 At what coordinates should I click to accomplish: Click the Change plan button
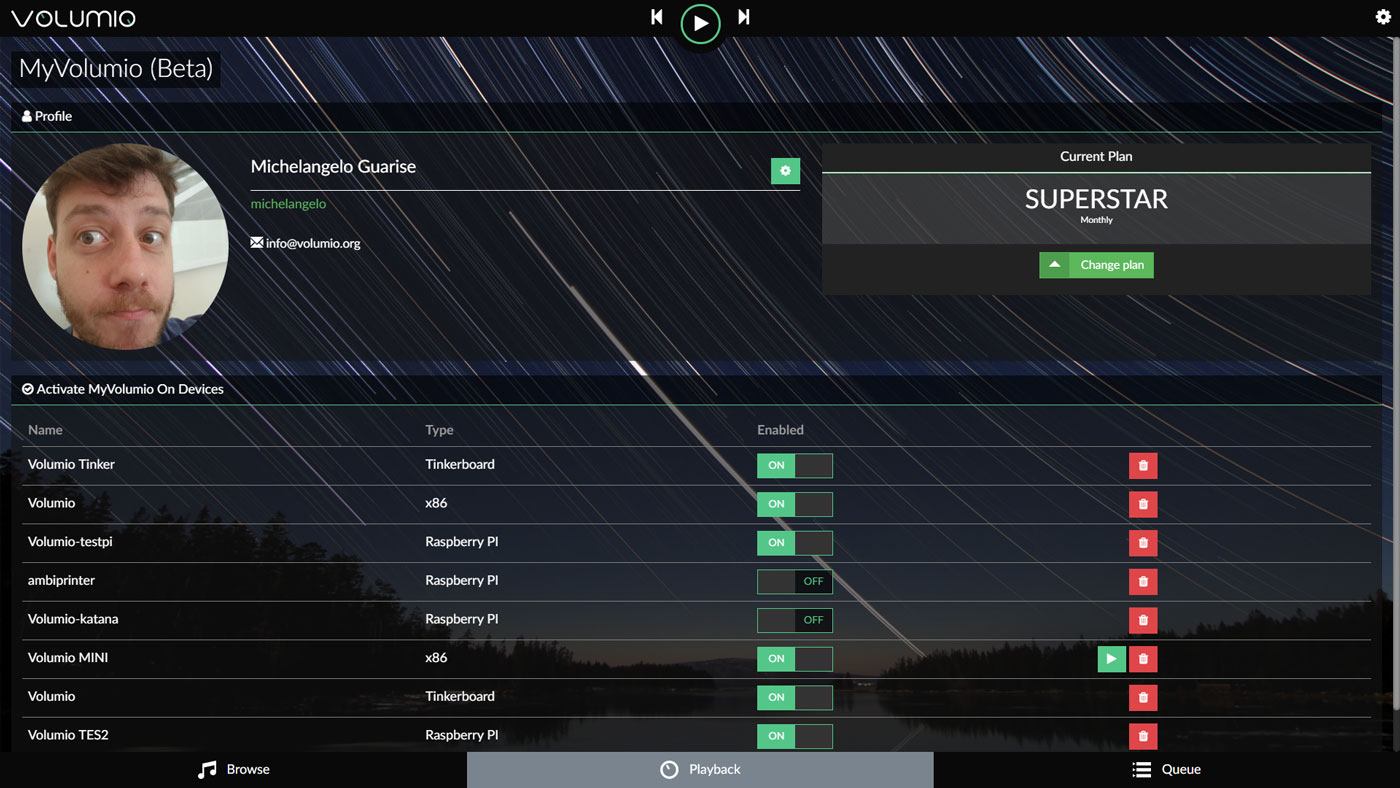point(1111,264)
